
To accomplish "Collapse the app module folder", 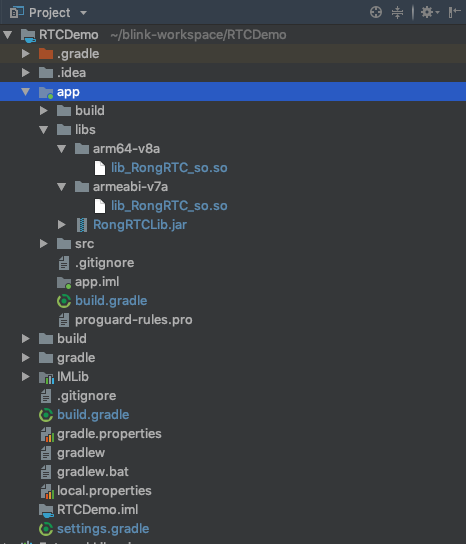I will tap(25, 92).
